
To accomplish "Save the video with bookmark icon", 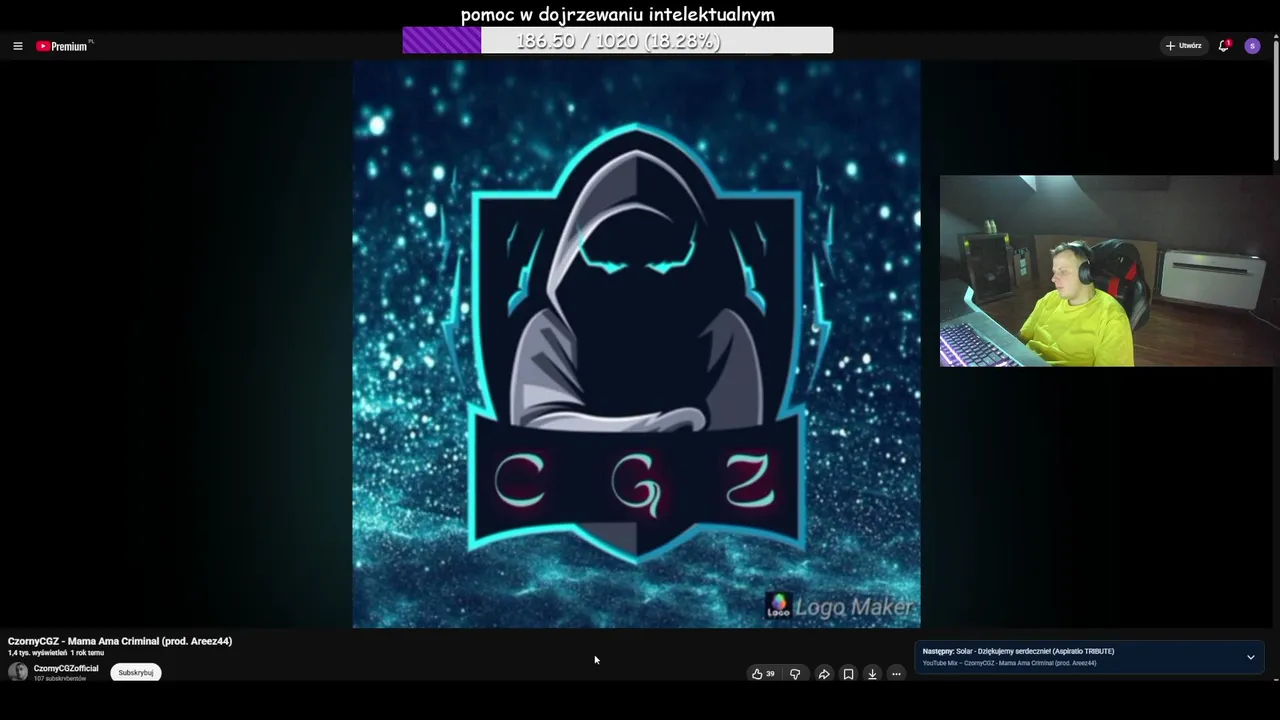I will [848, 674].
